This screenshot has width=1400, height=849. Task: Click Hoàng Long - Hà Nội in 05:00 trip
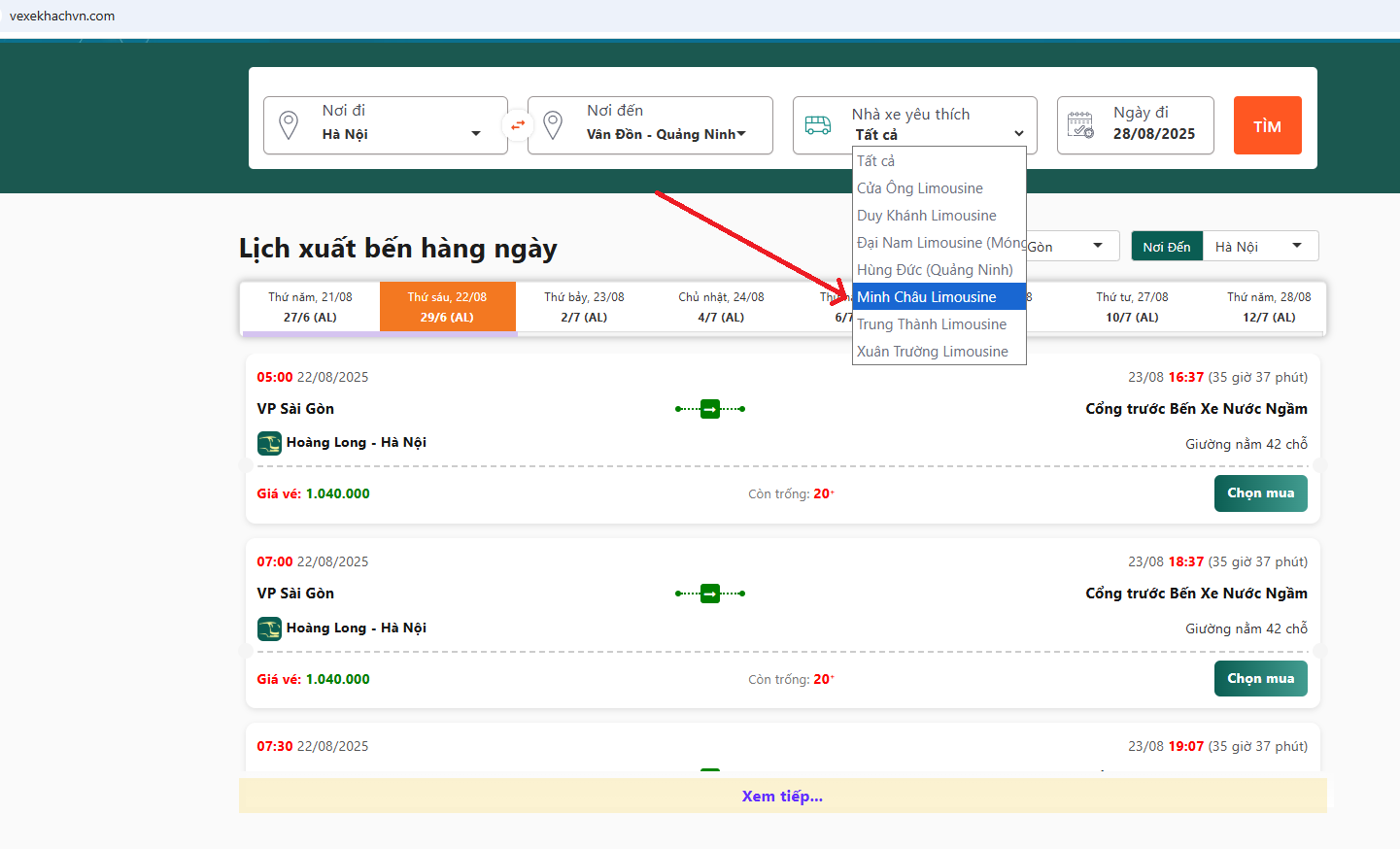click(357, 443)
